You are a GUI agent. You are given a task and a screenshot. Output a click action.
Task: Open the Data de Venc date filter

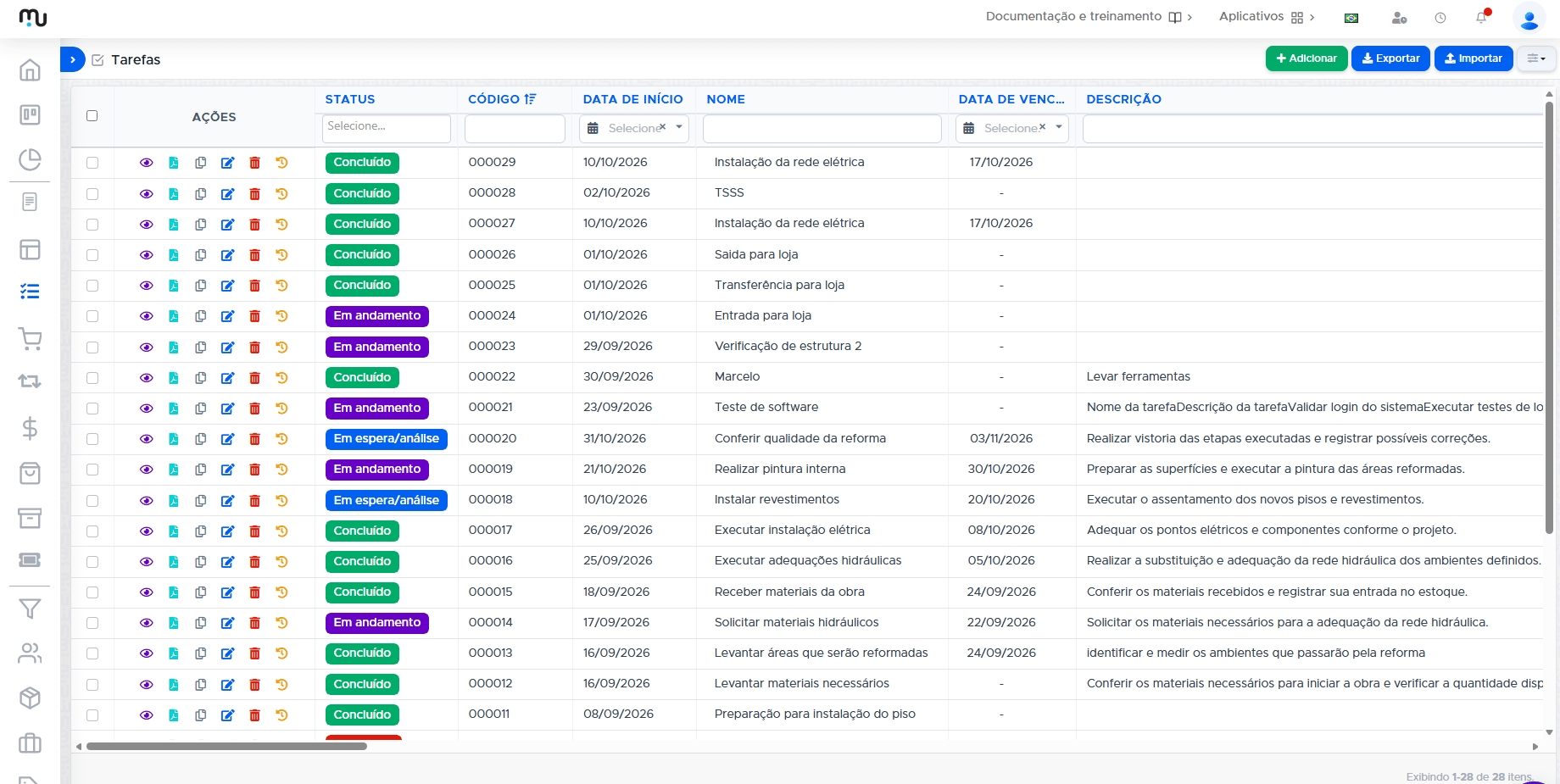click(x=1011, y=128)
